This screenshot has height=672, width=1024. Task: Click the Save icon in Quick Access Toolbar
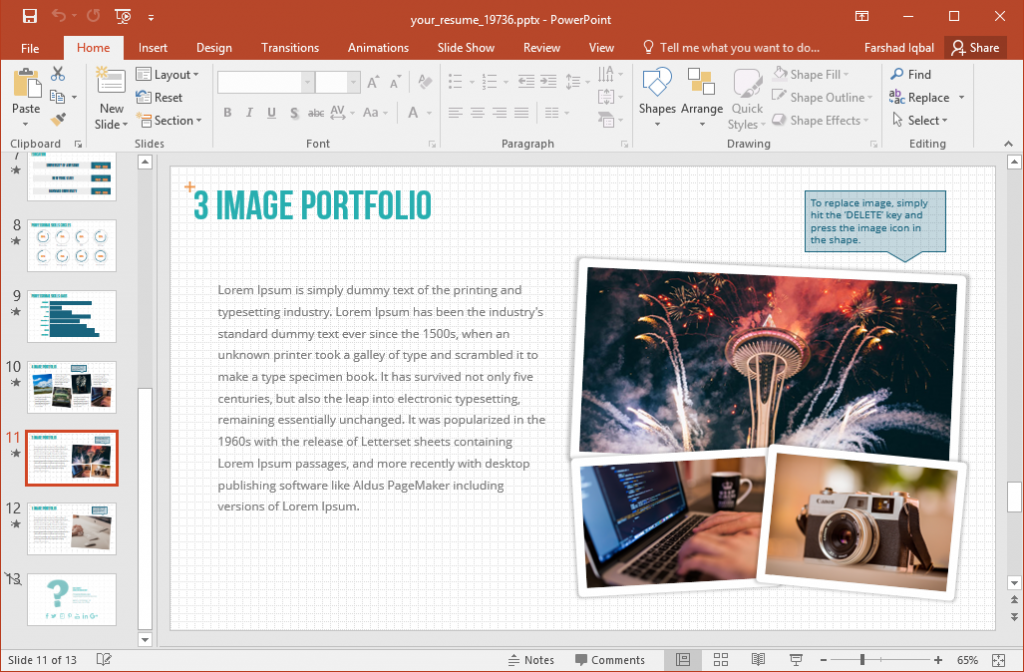point(29,17)
